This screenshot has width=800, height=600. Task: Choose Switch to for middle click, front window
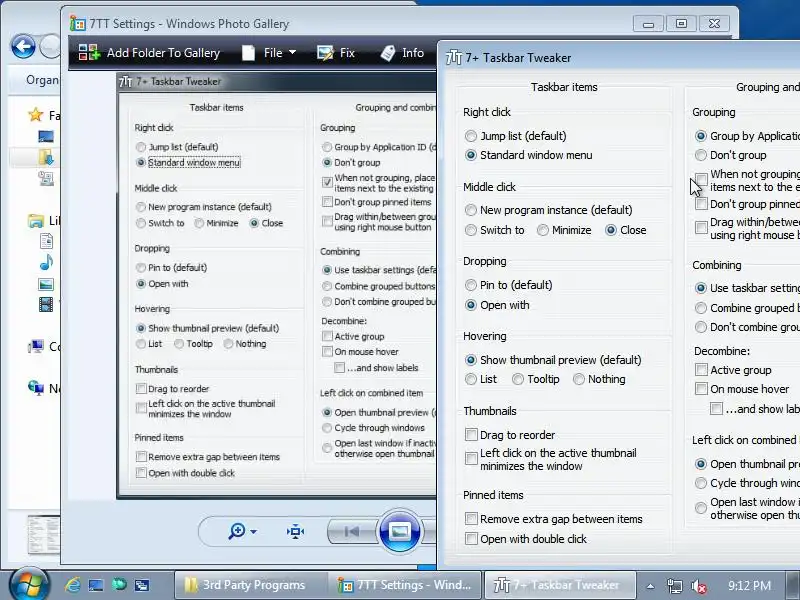pyautogui.click(x=471, y=230)
